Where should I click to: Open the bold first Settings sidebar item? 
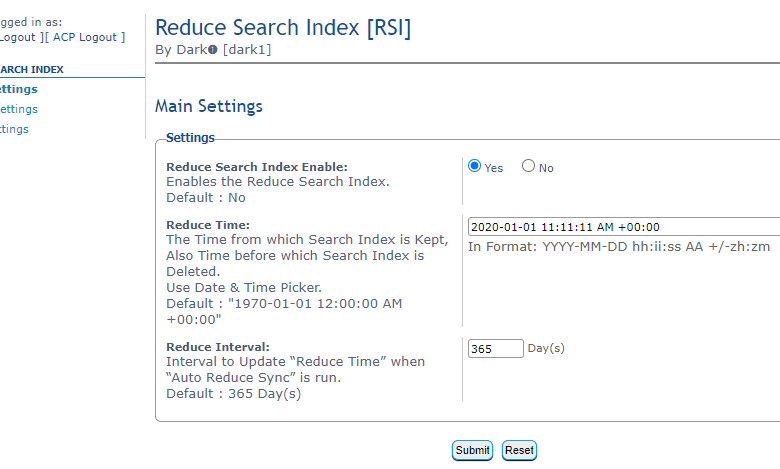pos(18,89)
